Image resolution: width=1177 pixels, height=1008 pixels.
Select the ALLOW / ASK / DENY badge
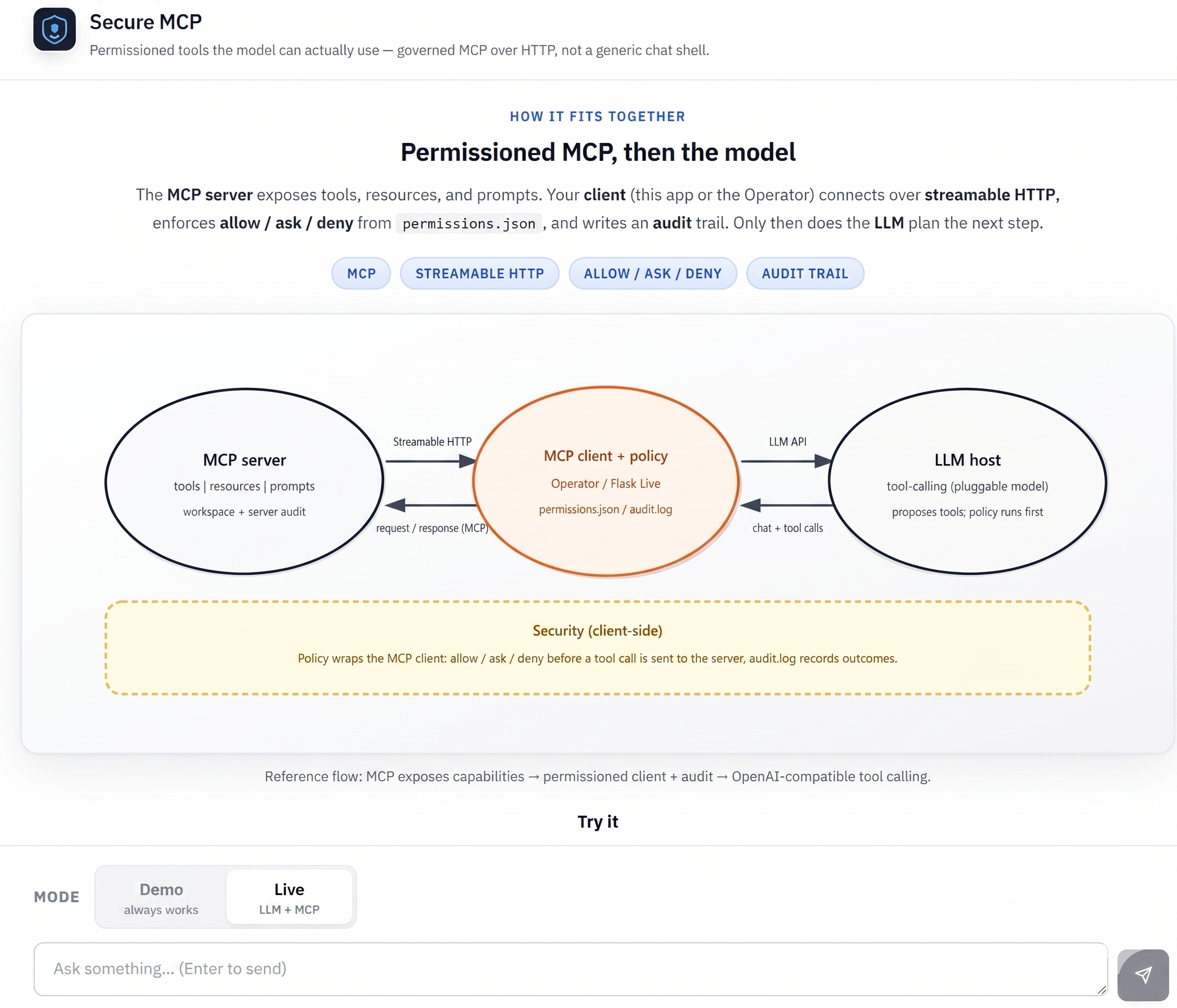pos(653,273)
